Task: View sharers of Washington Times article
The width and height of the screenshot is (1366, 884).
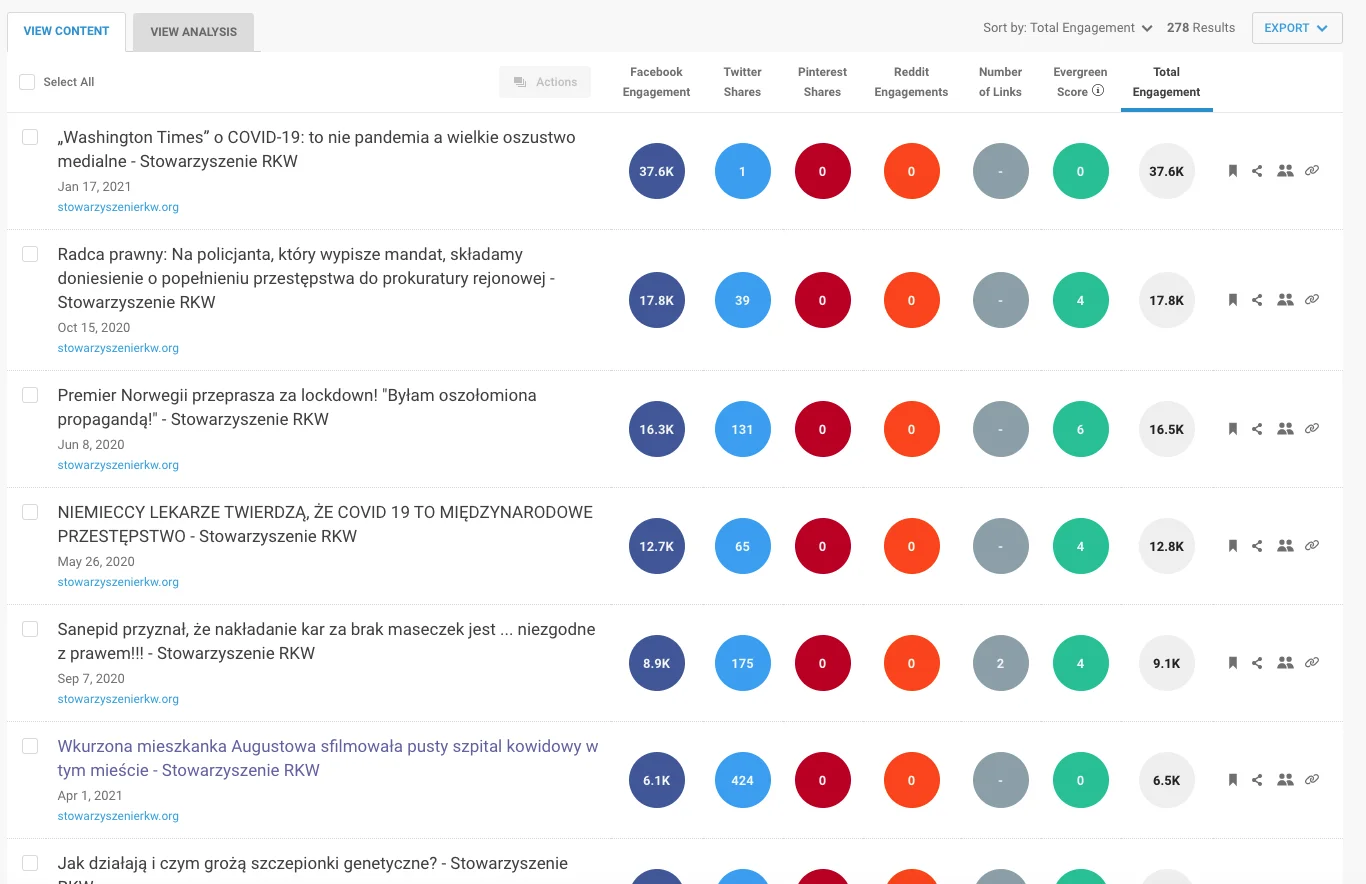Action: click(x=1285, y=171)
